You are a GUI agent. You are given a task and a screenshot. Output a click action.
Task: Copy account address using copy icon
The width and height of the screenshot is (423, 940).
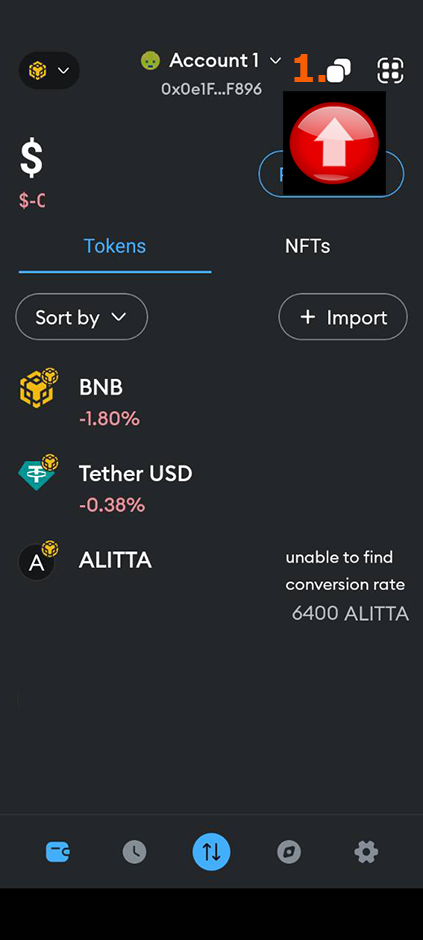click(x=339, y=71)
